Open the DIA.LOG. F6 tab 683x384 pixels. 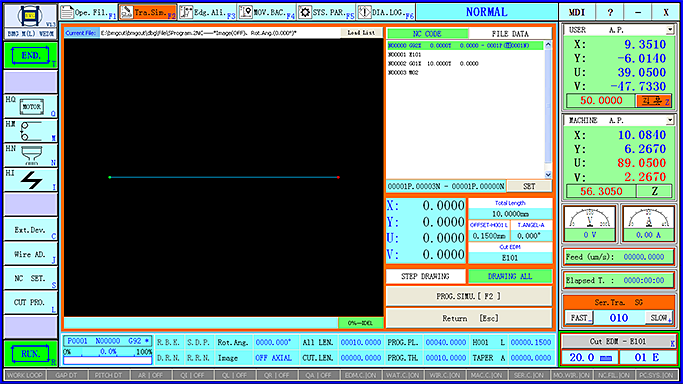[x=386, y=13]
